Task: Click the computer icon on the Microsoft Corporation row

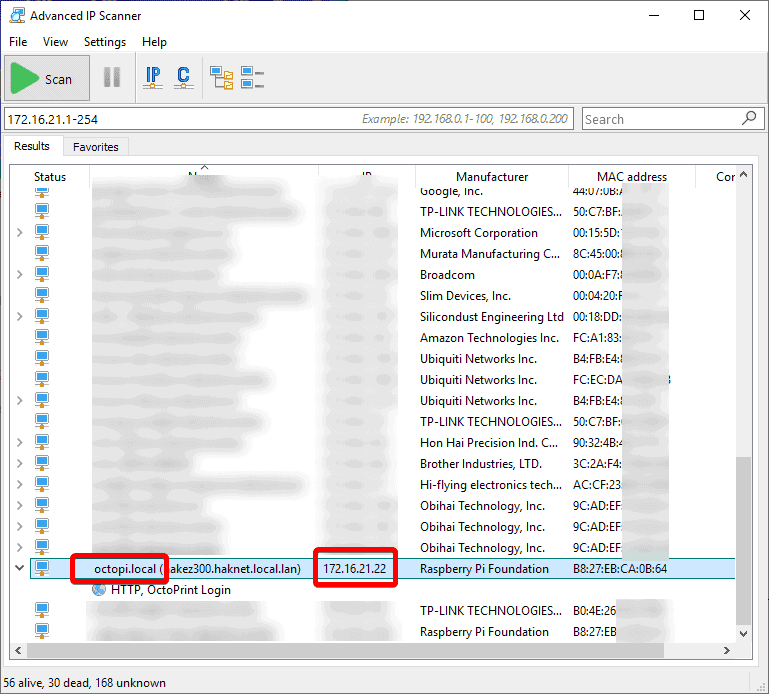Action: (42, 232)
